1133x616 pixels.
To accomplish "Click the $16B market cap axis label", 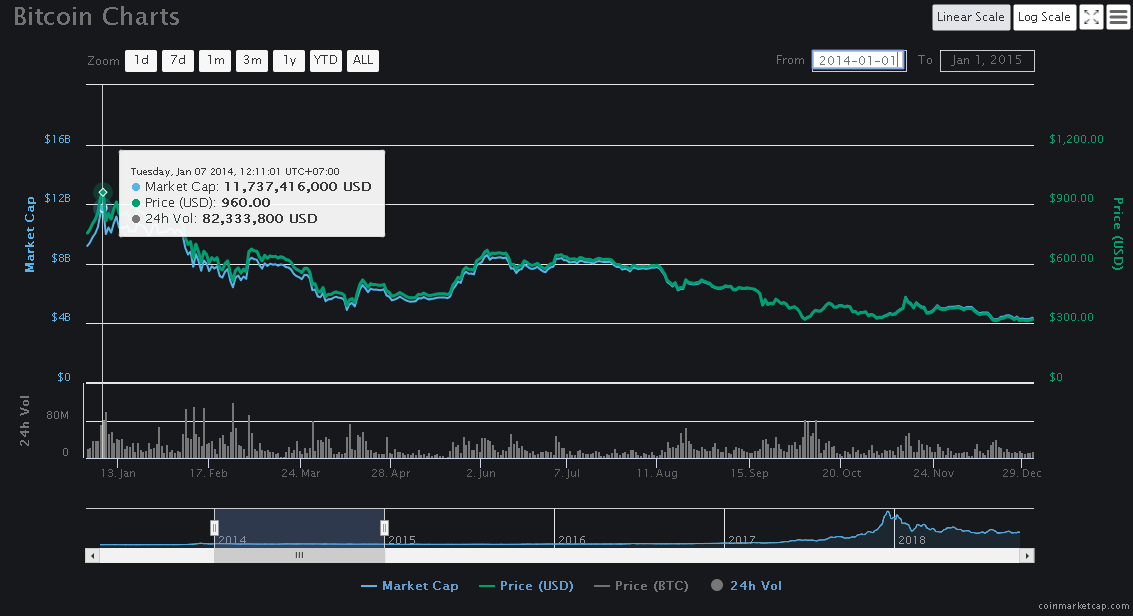I will tap(58, 139).
